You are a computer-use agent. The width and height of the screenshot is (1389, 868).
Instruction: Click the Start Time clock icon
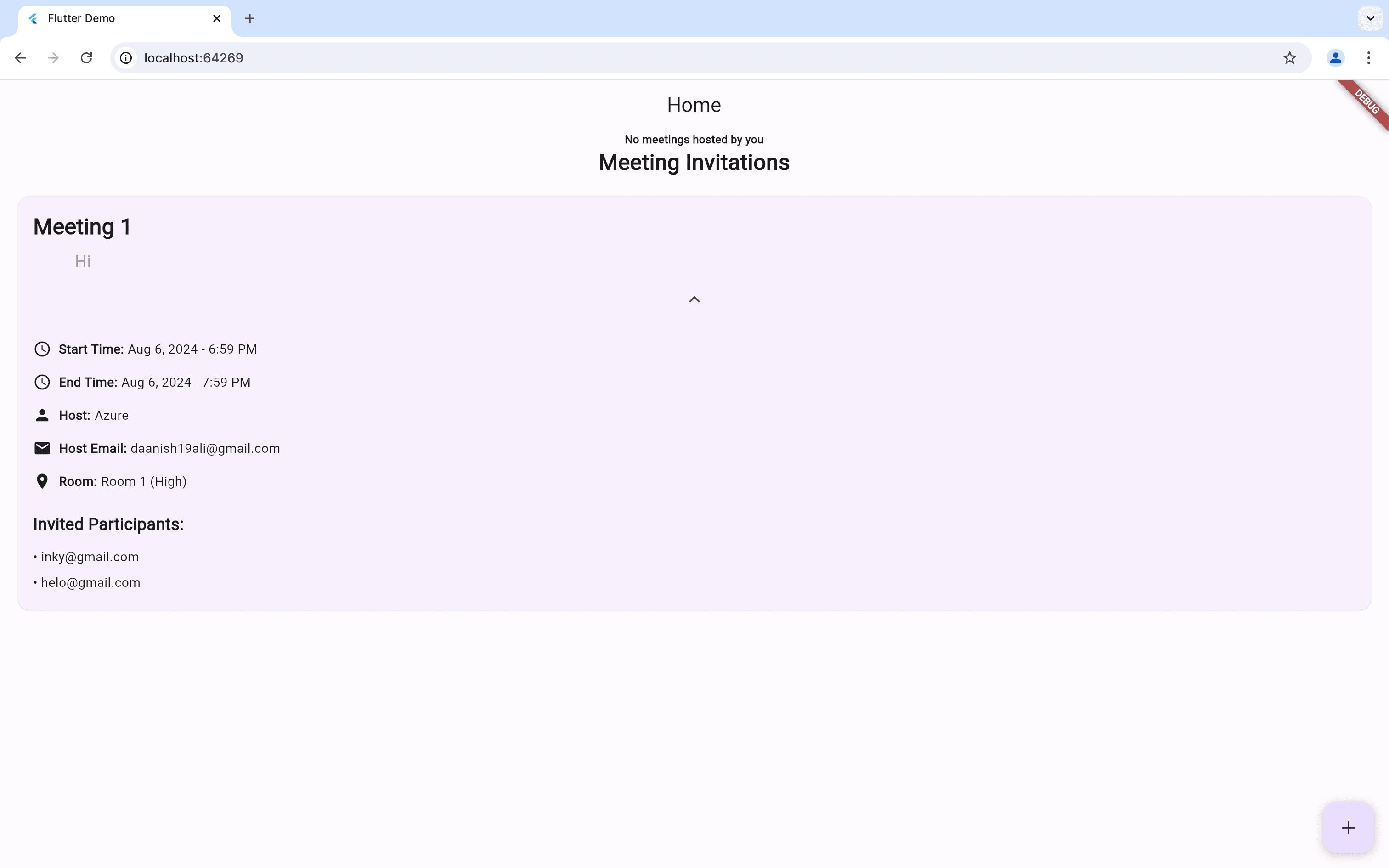pos(42,349)
